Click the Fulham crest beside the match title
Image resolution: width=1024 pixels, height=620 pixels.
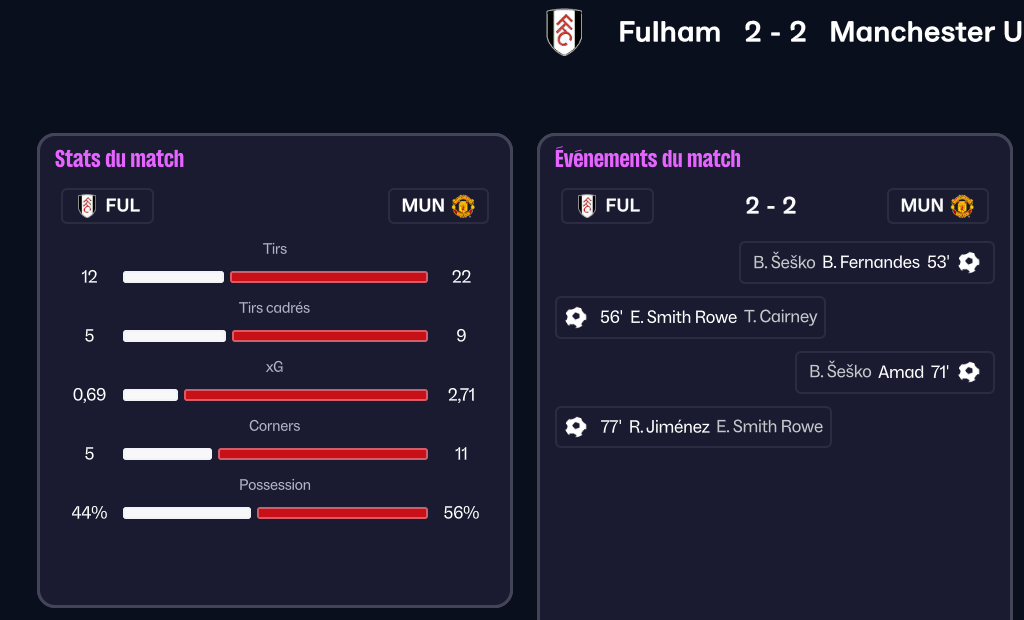pos(564,32)
